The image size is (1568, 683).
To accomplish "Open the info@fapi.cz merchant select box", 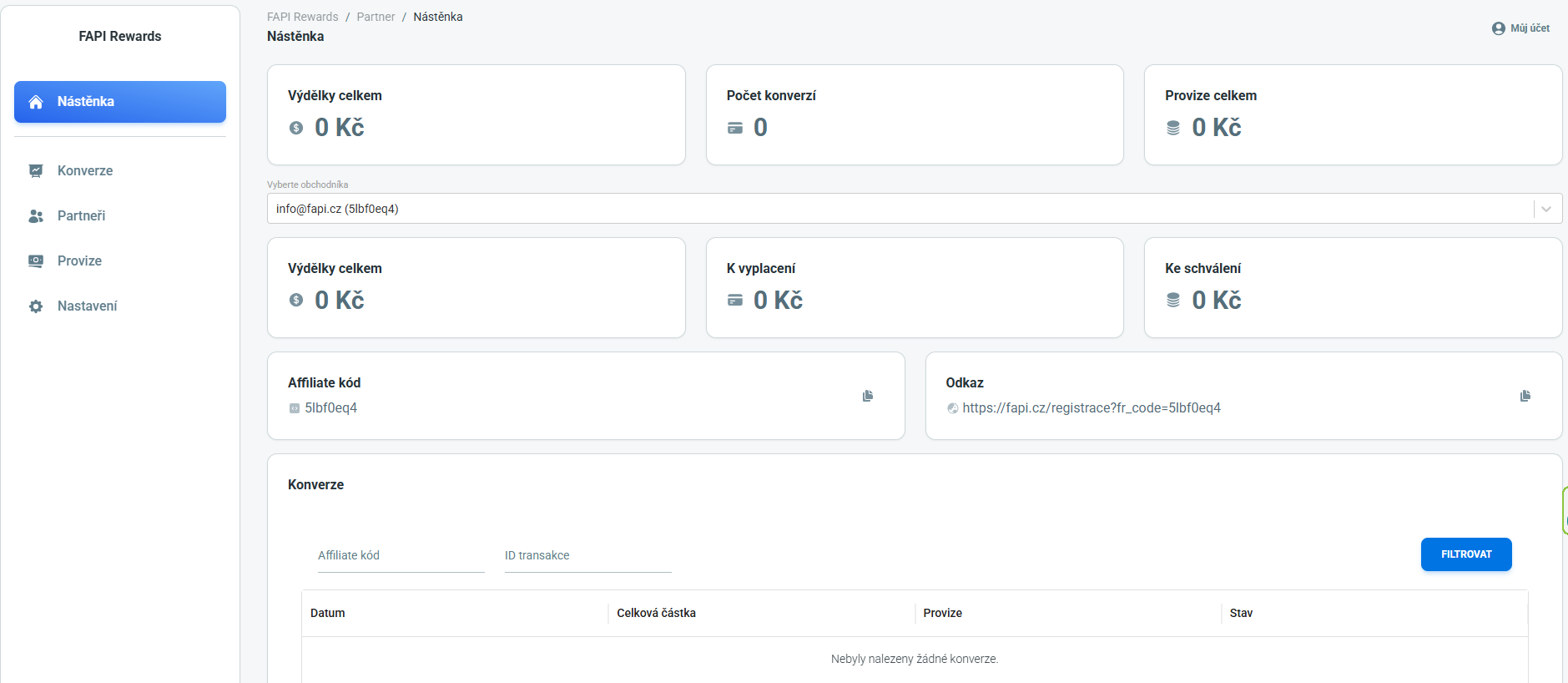I will coord(914,209).
